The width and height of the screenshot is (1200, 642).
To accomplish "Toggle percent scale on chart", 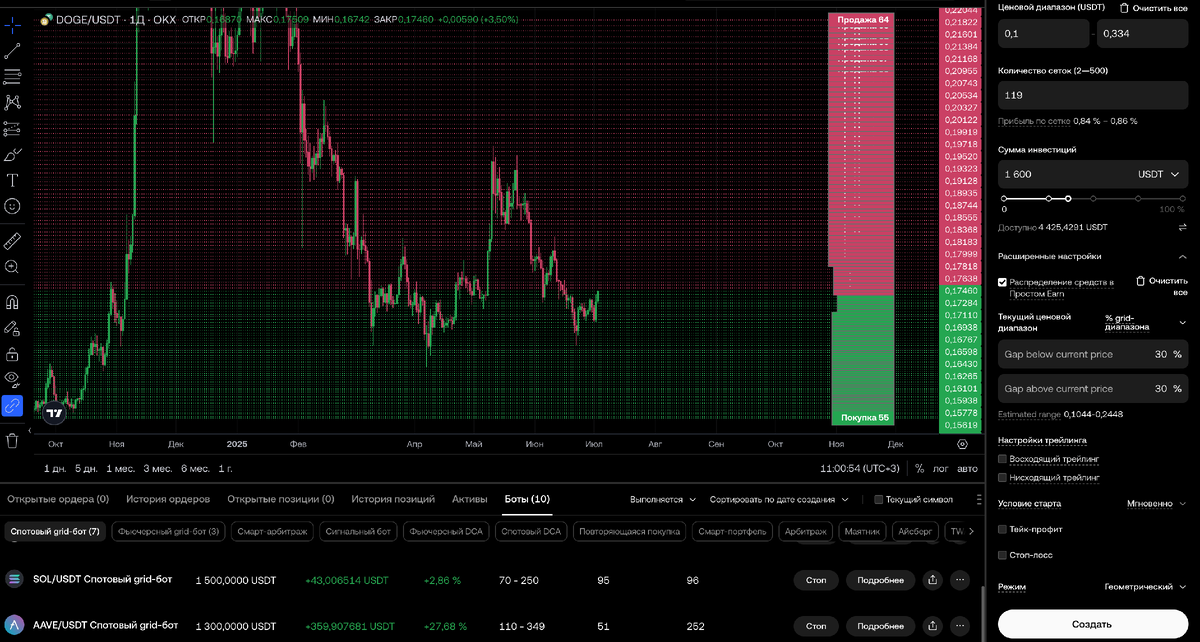I will point(920,468).
